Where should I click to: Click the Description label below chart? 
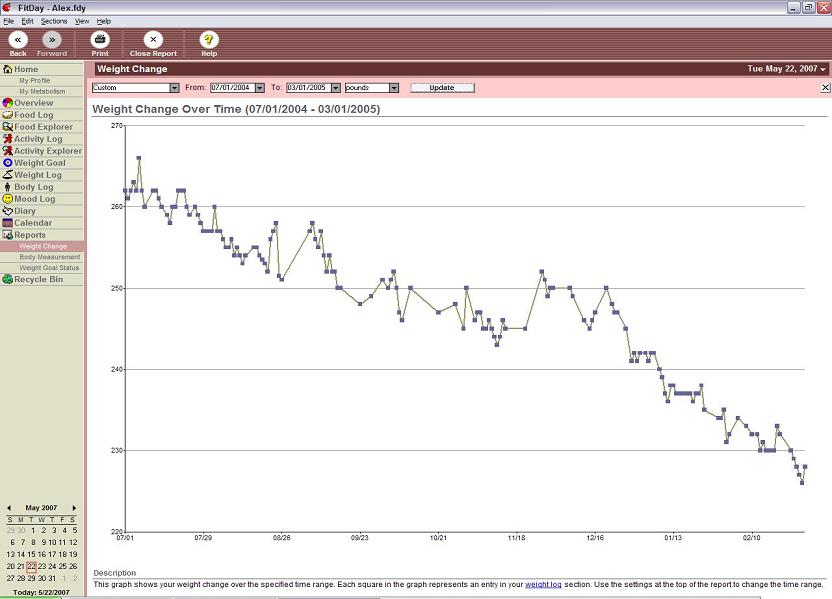[115, 573]
